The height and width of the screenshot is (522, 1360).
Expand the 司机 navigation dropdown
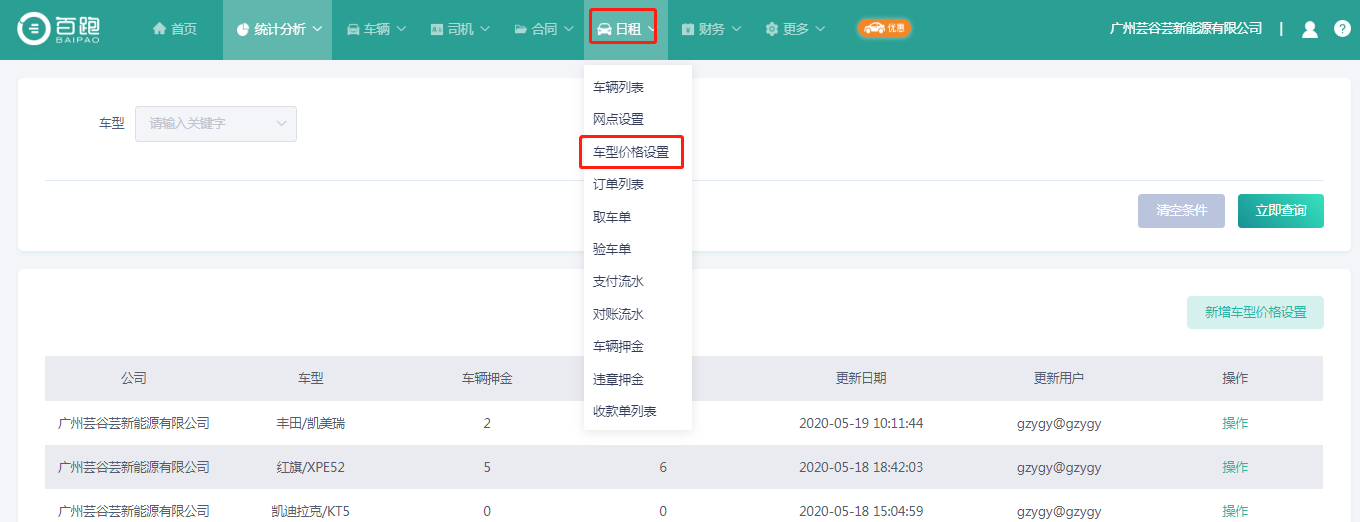[459, 29]
